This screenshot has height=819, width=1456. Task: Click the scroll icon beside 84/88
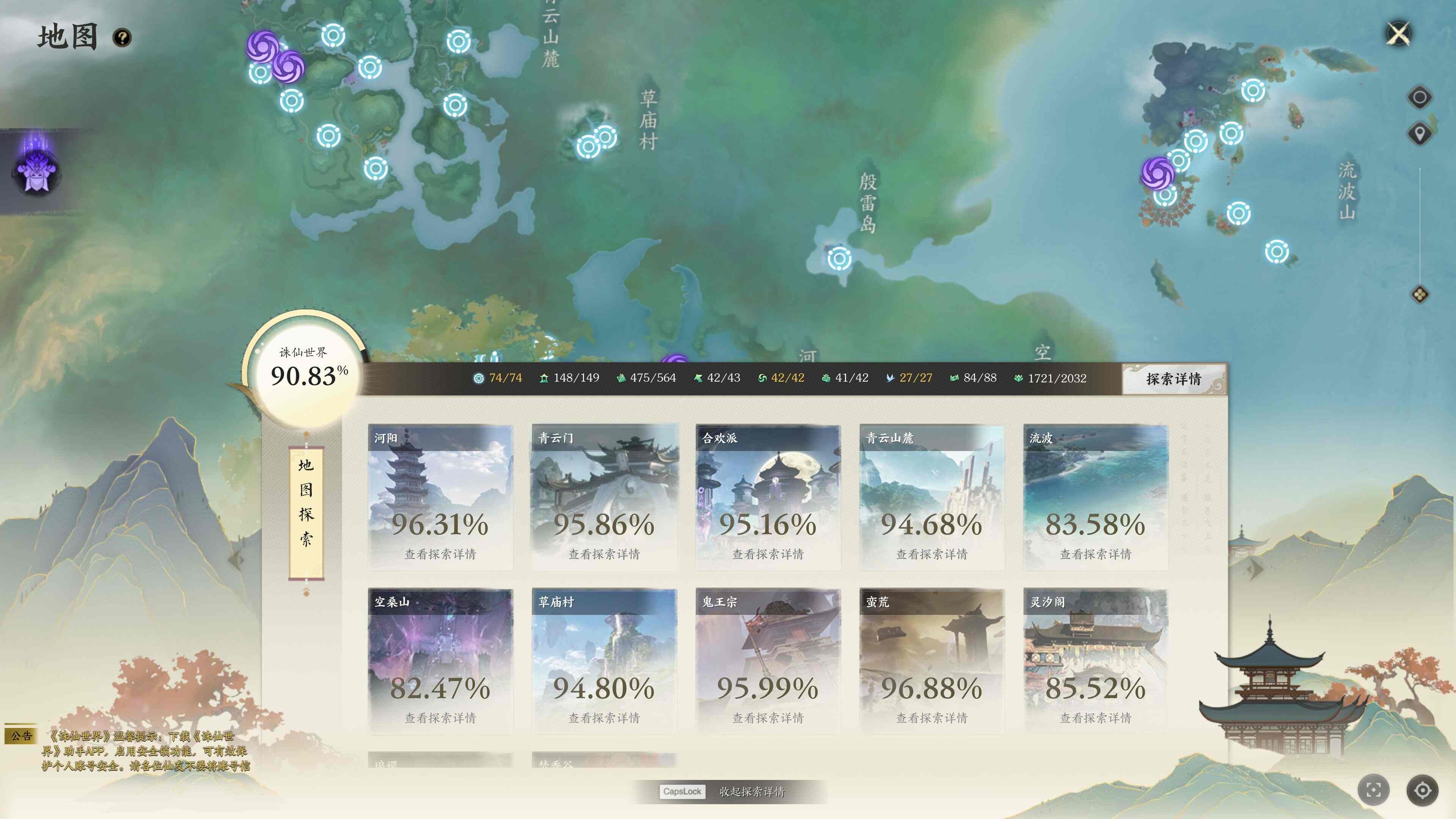[x=954, y=378]
